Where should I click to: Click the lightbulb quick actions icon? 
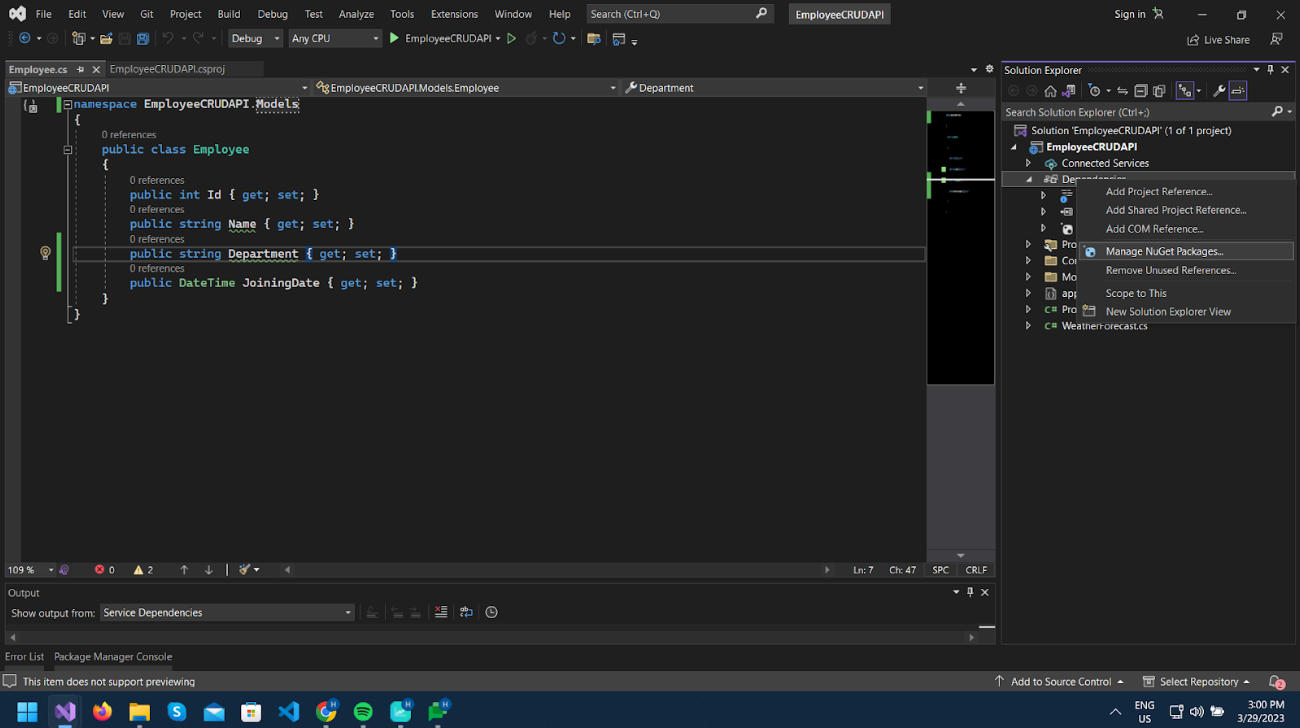[x=45, y=253]
